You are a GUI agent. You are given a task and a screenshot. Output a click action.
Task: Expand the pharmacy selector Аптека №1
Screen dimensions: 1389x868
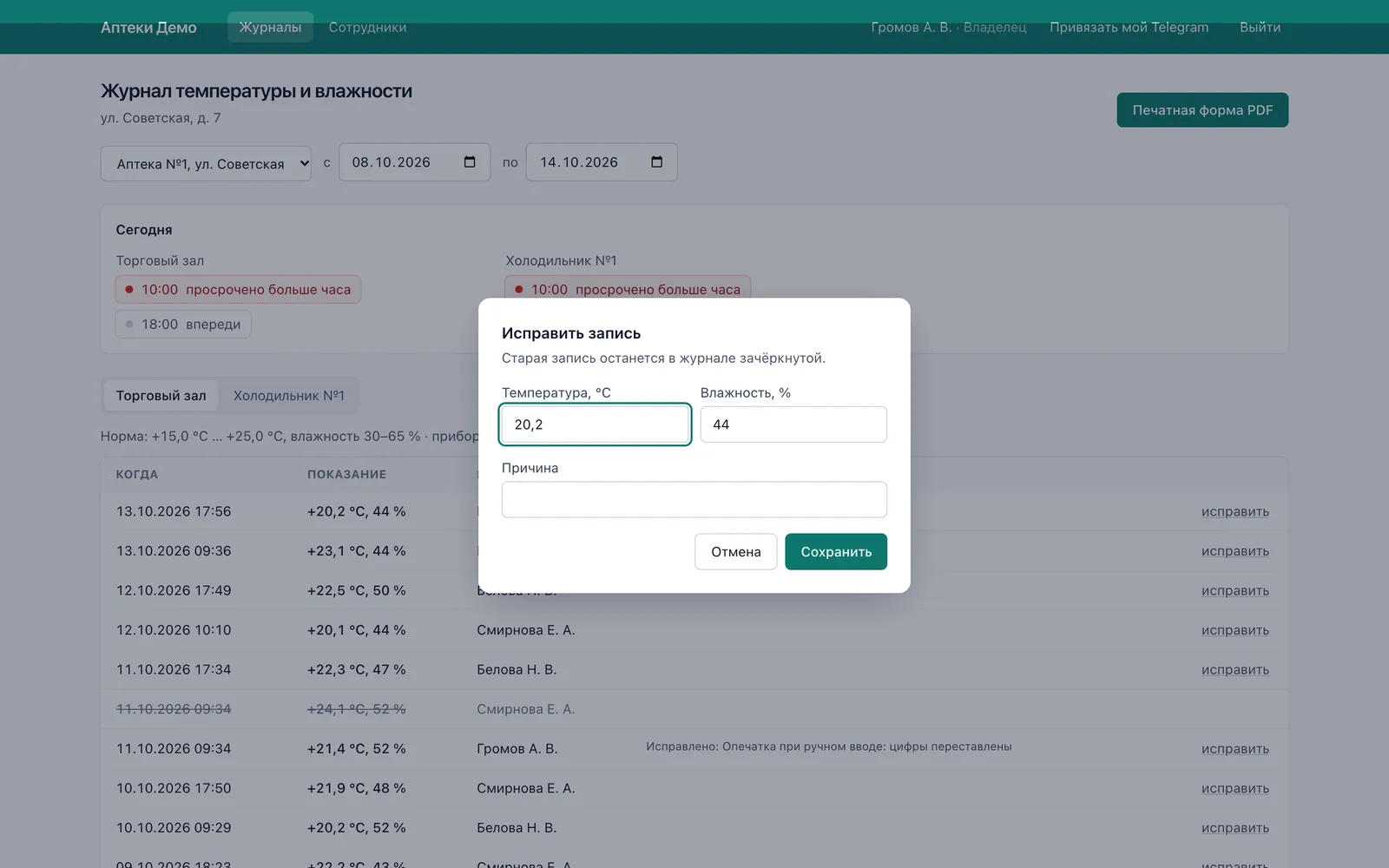[206, 163]
